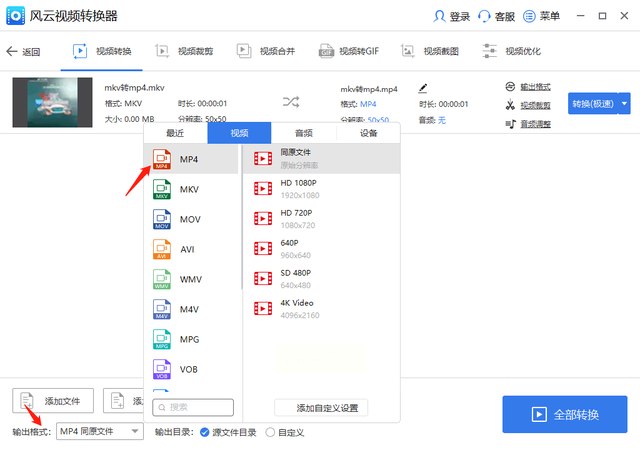Click the mkv video thumbnail

[52, 102]
